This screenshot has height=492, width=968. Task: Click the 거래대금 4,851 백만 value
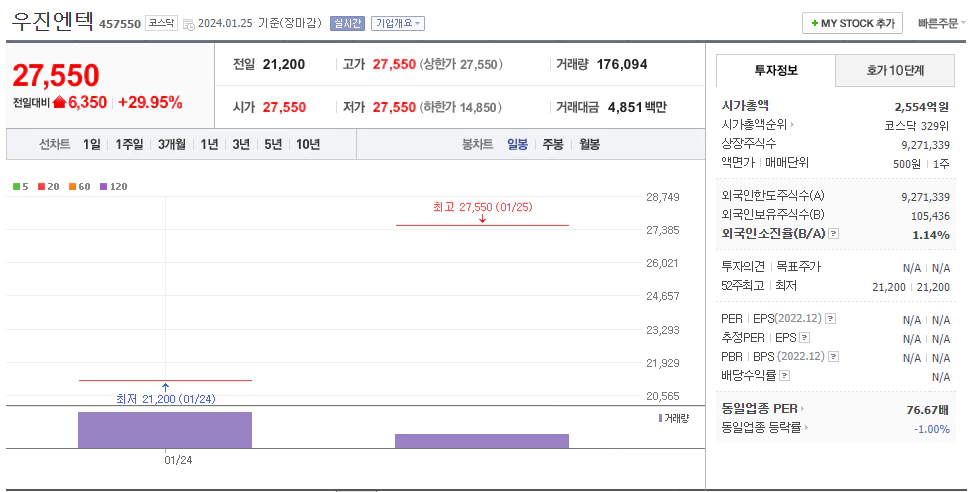tap(637, 107)
